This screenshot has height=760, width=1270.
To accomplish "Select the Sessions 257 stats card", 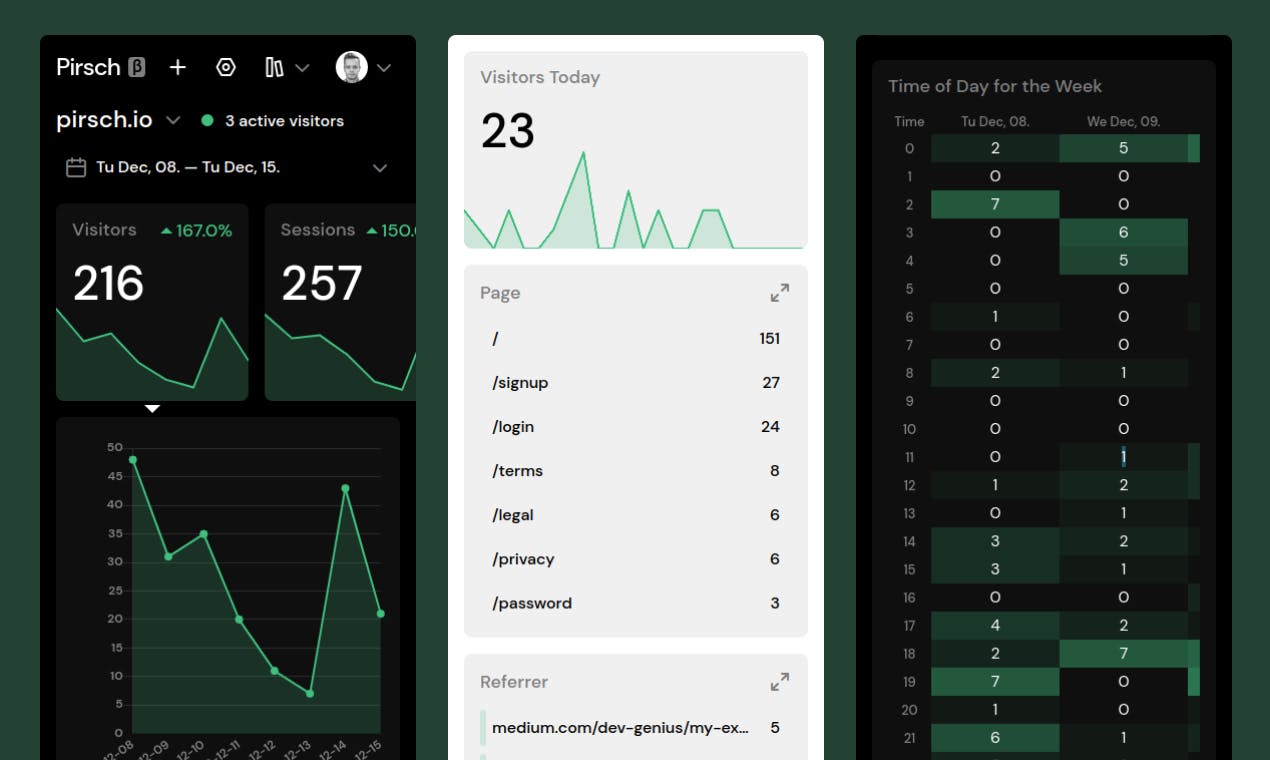I will pos(340,302).
